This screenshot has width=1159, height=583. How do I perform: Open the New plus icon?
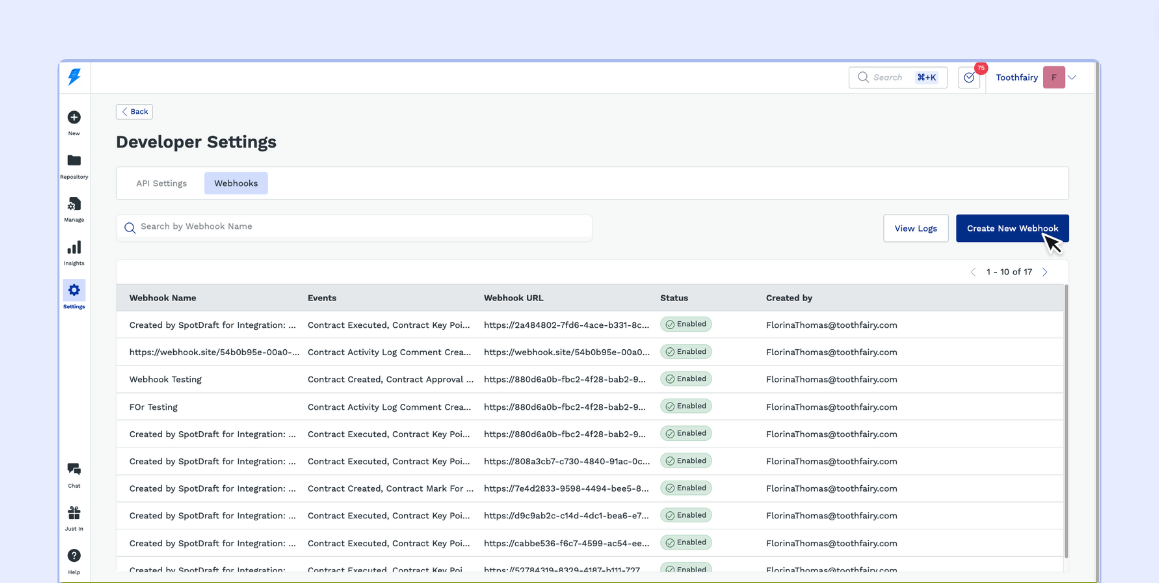(x=74, y=118)
